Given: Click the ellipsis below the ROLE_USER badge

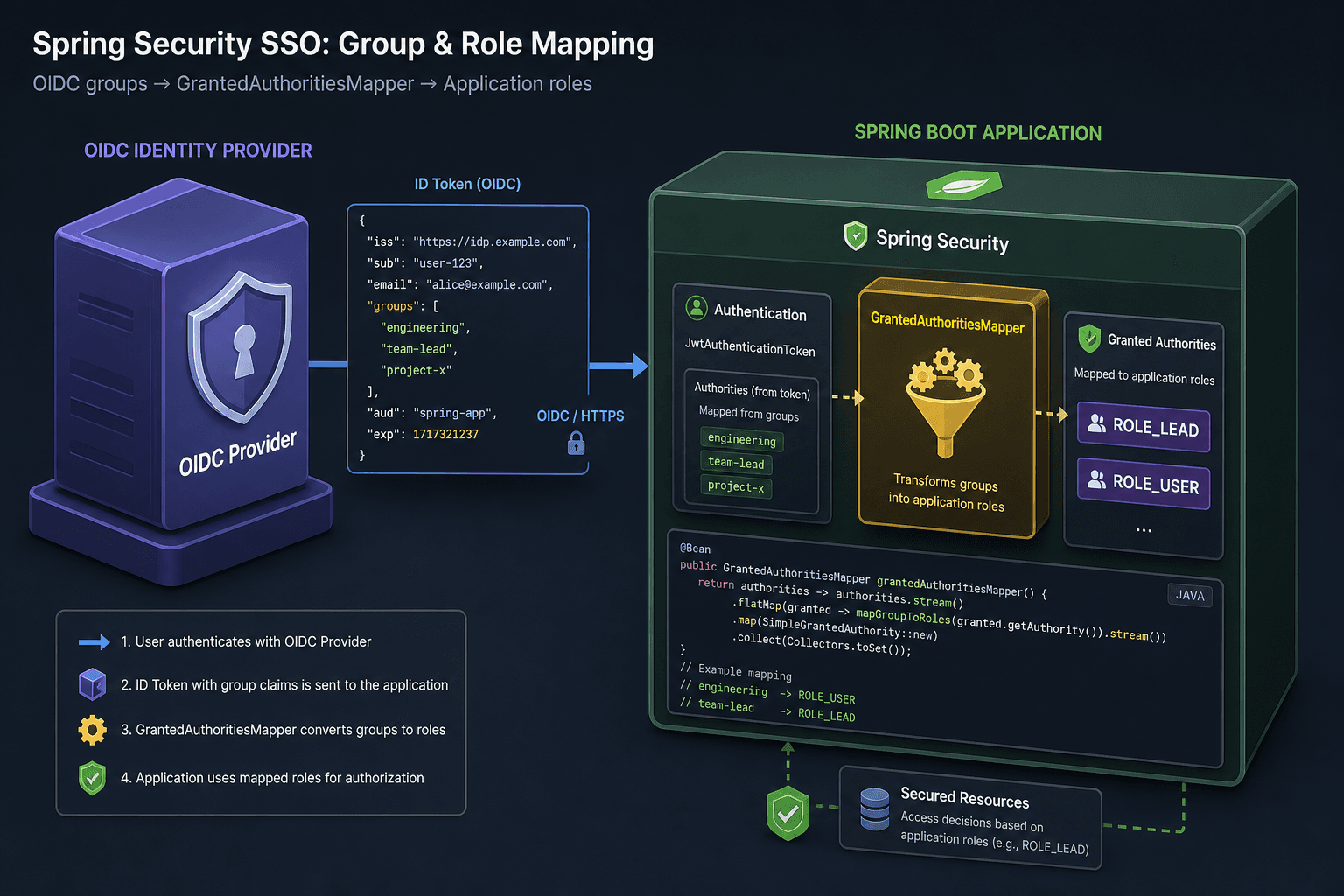Looking at the screenshot, I should 1144,530.
